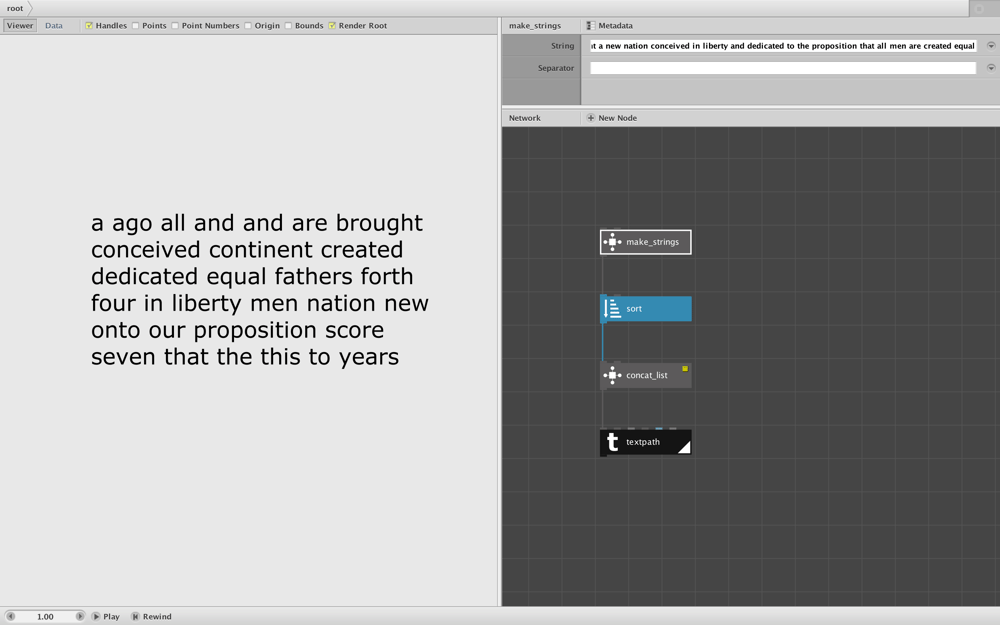Click the rendered-node corner triangle on textpath
This screenshot has height=625, width=1000.
[685, 448]
